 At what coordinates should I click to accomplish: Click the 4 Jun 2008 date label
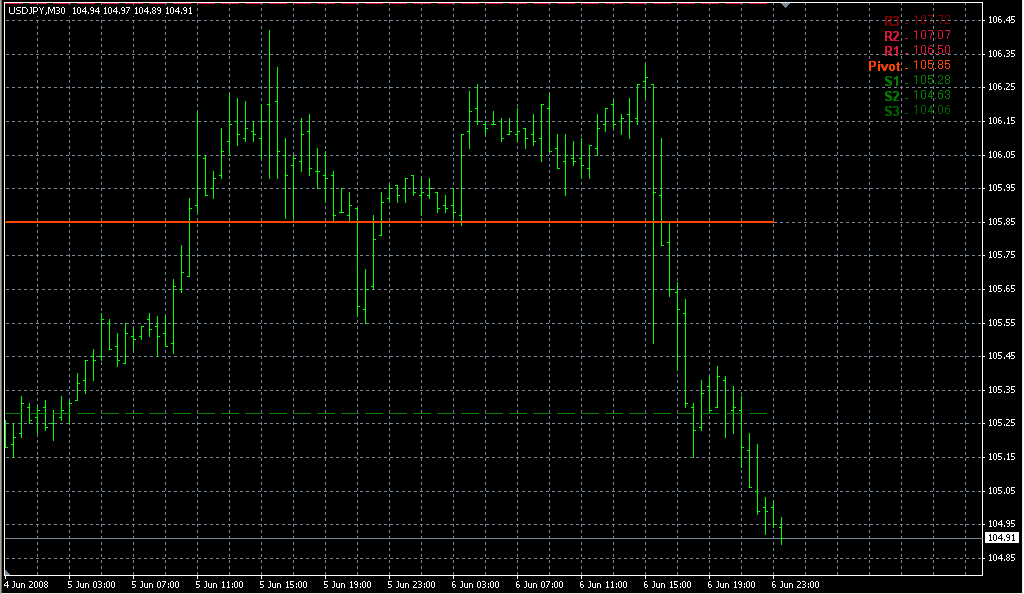point(26,583)
